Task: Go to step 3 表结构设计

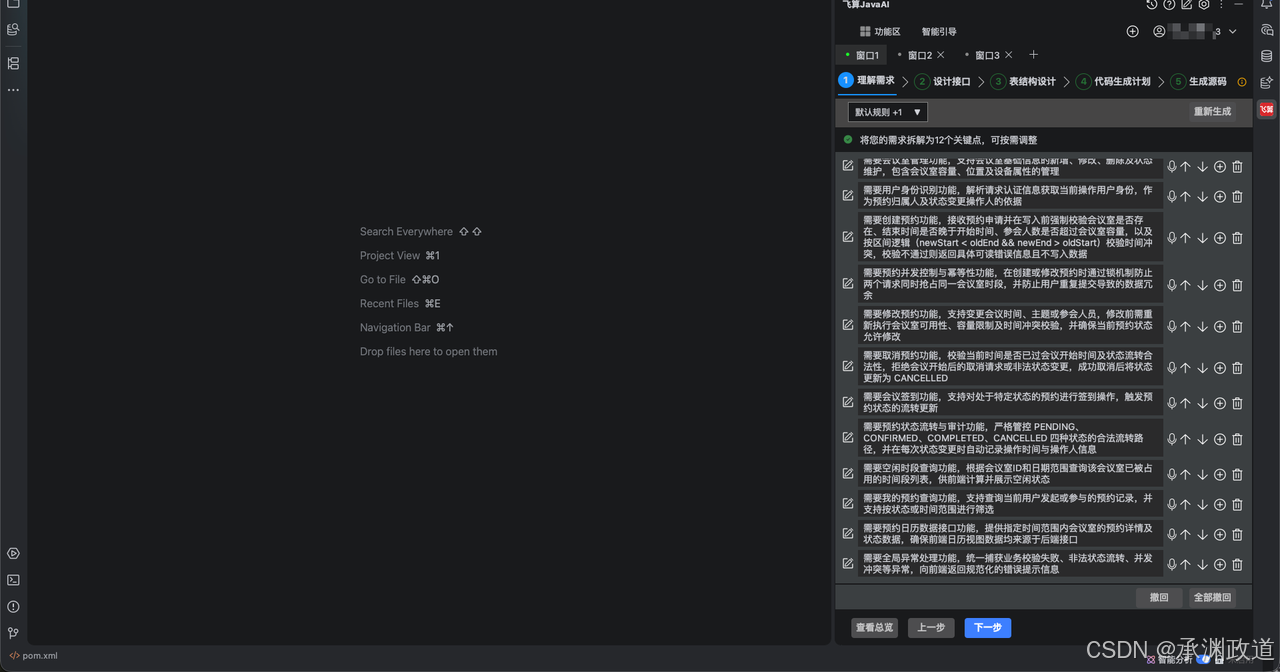Action: coord(1023,82)
